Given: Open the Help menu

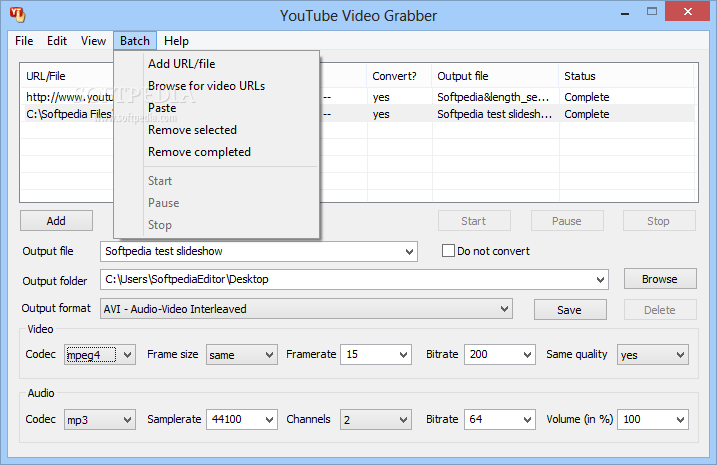Looking at the screenshot, I should (x=176, y=41).
